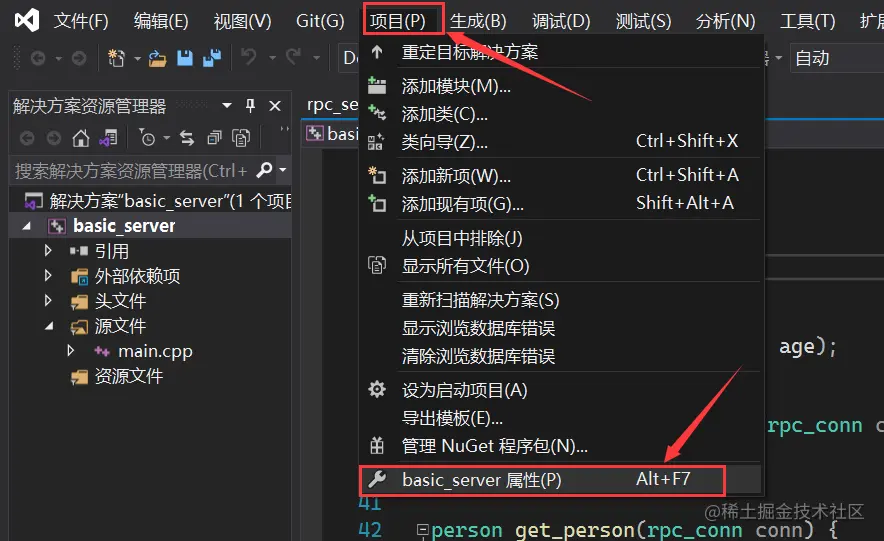Select 设为启动项目(A) menu entry
This screenshot has height=541, width=884.
pos(560,390)
